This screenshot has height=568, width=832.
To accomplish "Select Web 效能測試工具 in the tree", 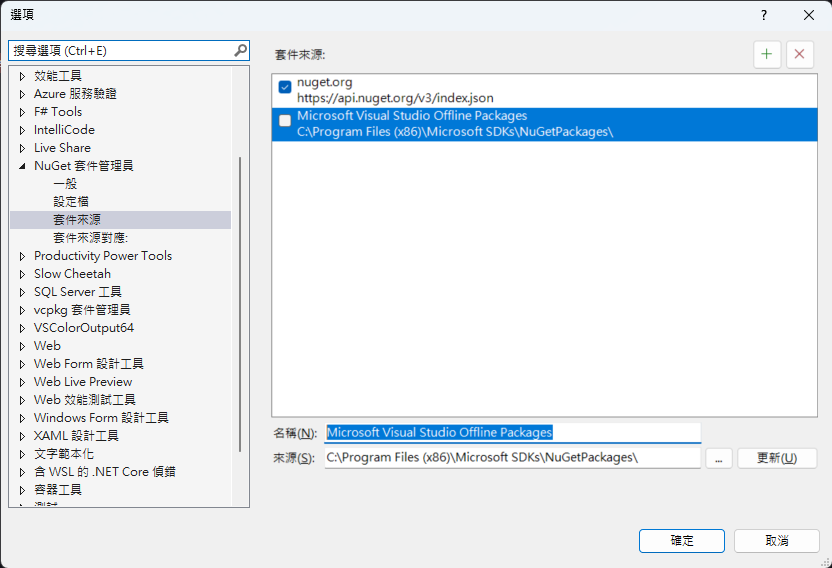I will 84,400.
